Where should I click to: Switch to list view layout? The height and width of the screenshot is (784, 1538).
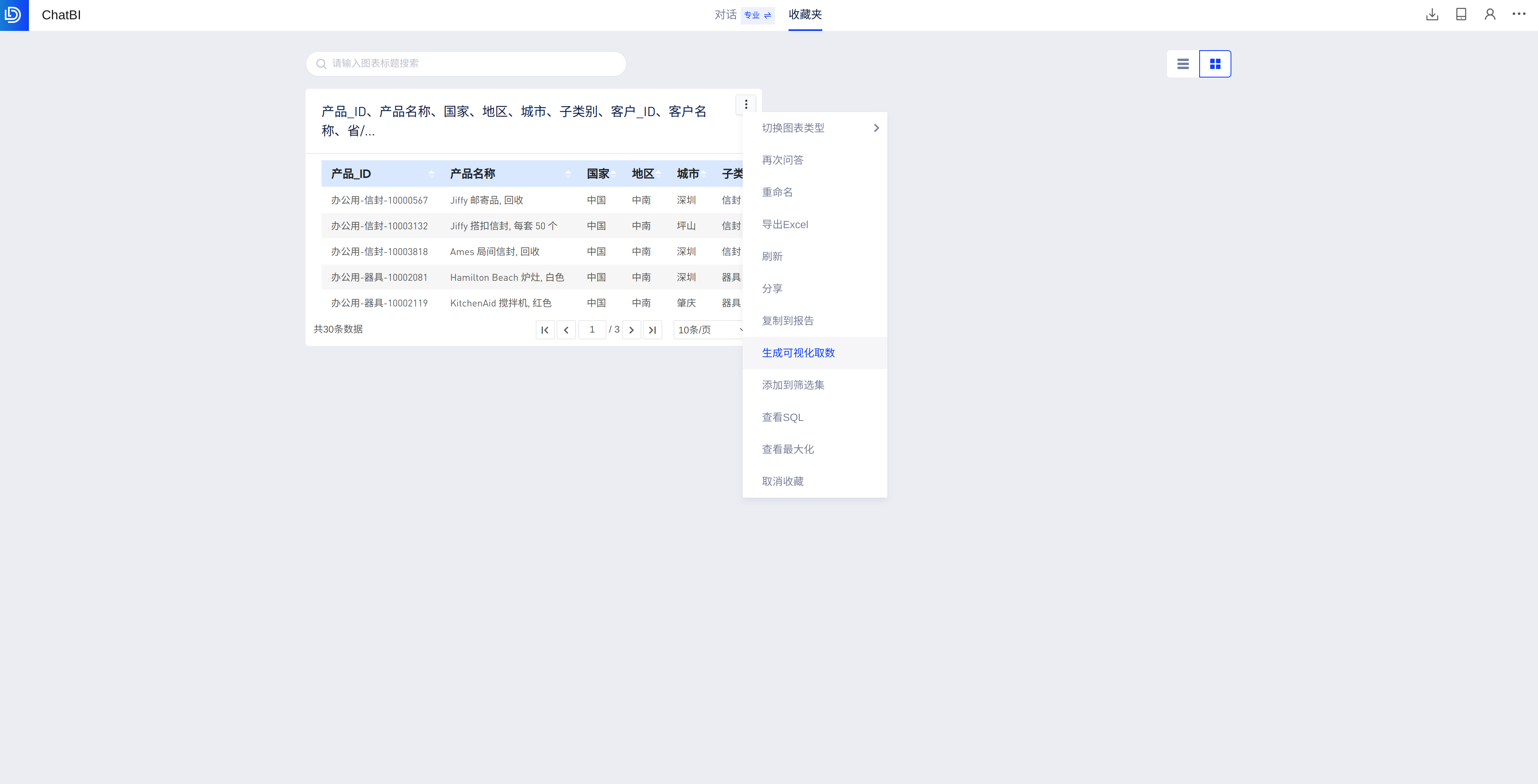[1183, 64]
